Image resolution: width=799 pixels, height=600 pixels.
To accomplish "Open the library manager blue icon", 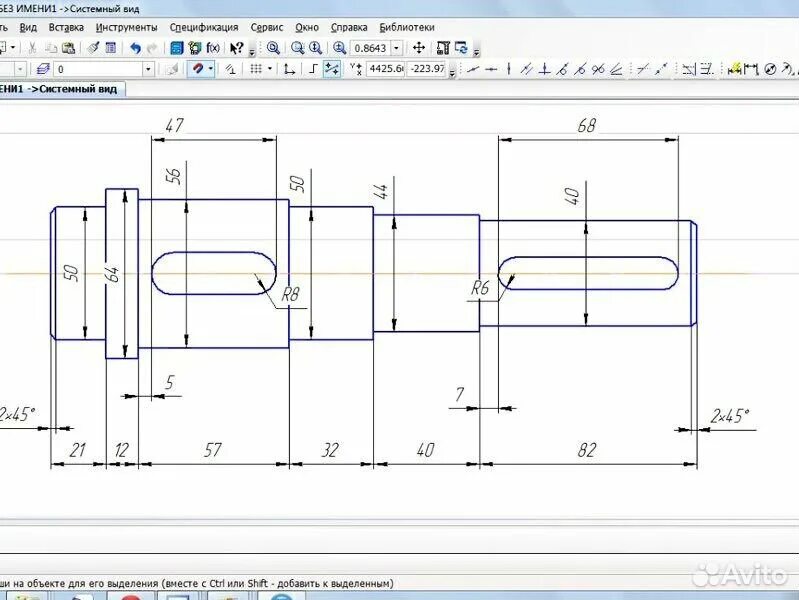I will click(176, 48).
